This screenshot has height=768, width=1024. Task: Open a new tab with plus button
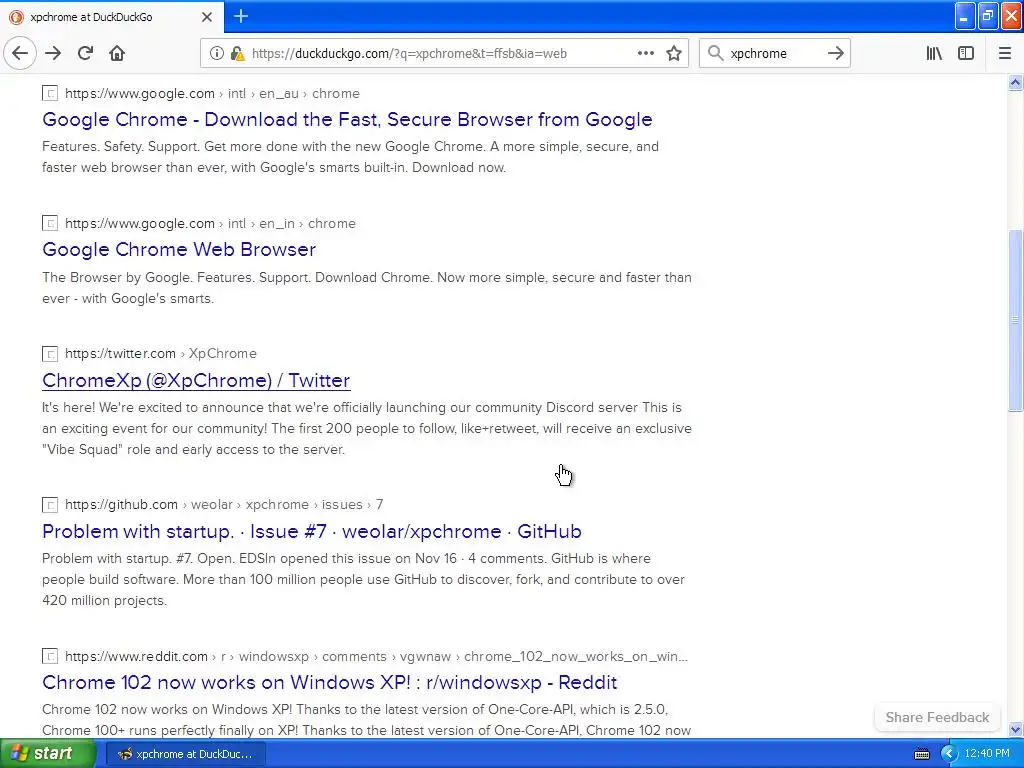click(x=240, y=16)
